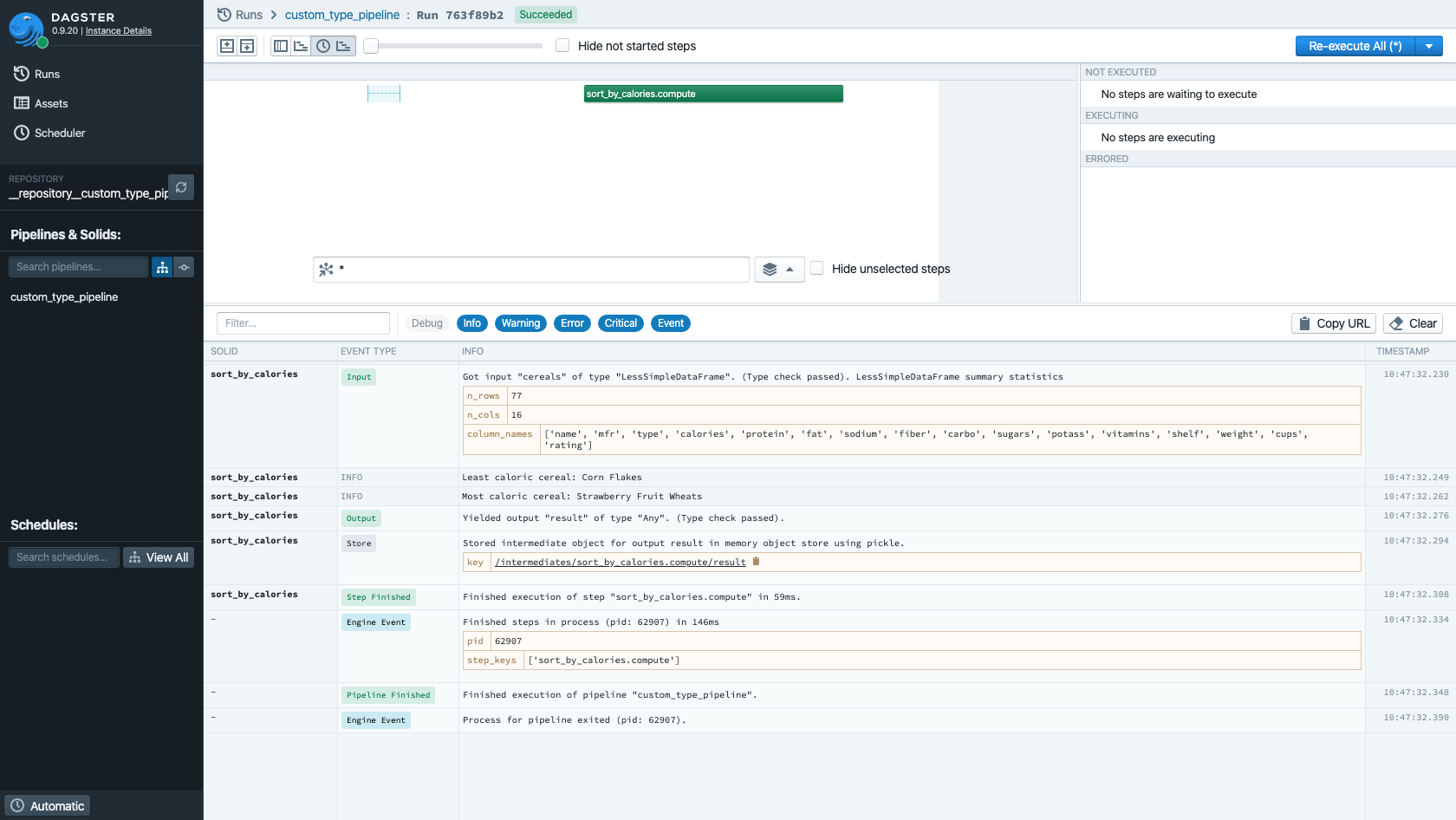Click the TIMESTAMP column header
The height and width of the screenshot is (820, 1456).
1403,351
